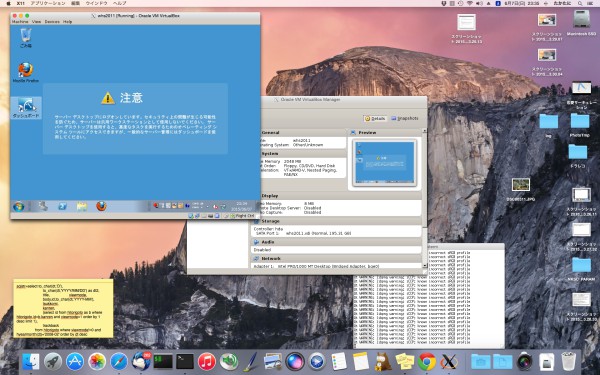Click scroll-down arrow in VirtualBox Manager details
Viewport: 600px width, 375px height.
(424, 265)
